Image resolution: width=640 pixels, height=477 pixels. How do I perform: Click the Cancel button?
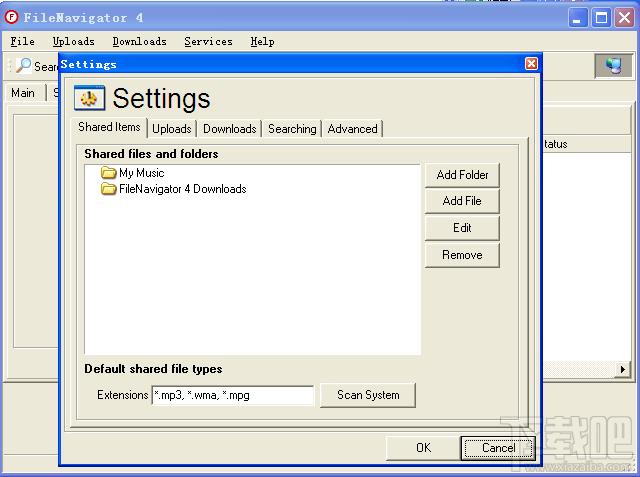click(x=498, y=448)
